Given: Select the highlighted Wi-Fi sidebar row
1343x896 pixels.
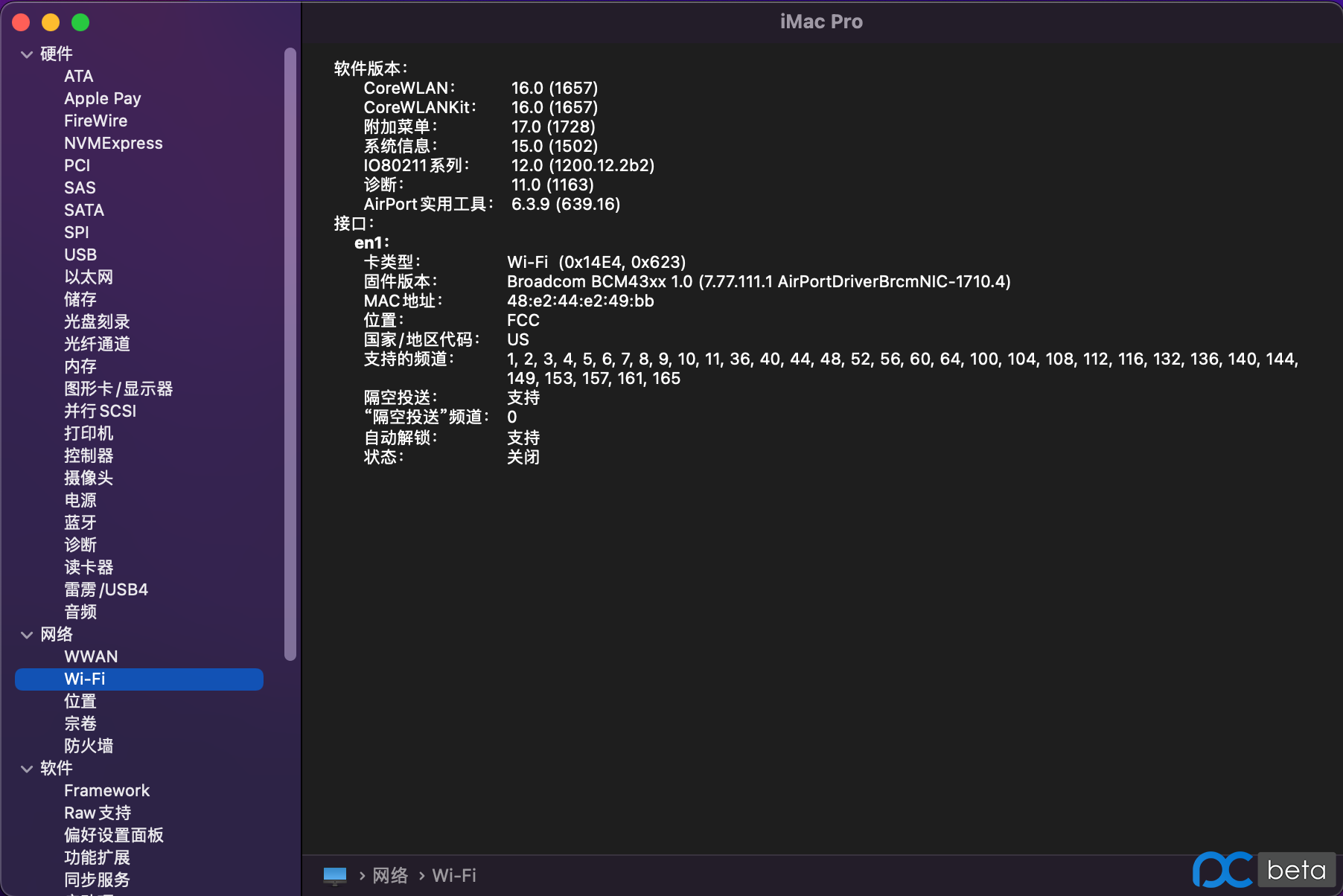Looking at the screenshot, I should 139,679.
